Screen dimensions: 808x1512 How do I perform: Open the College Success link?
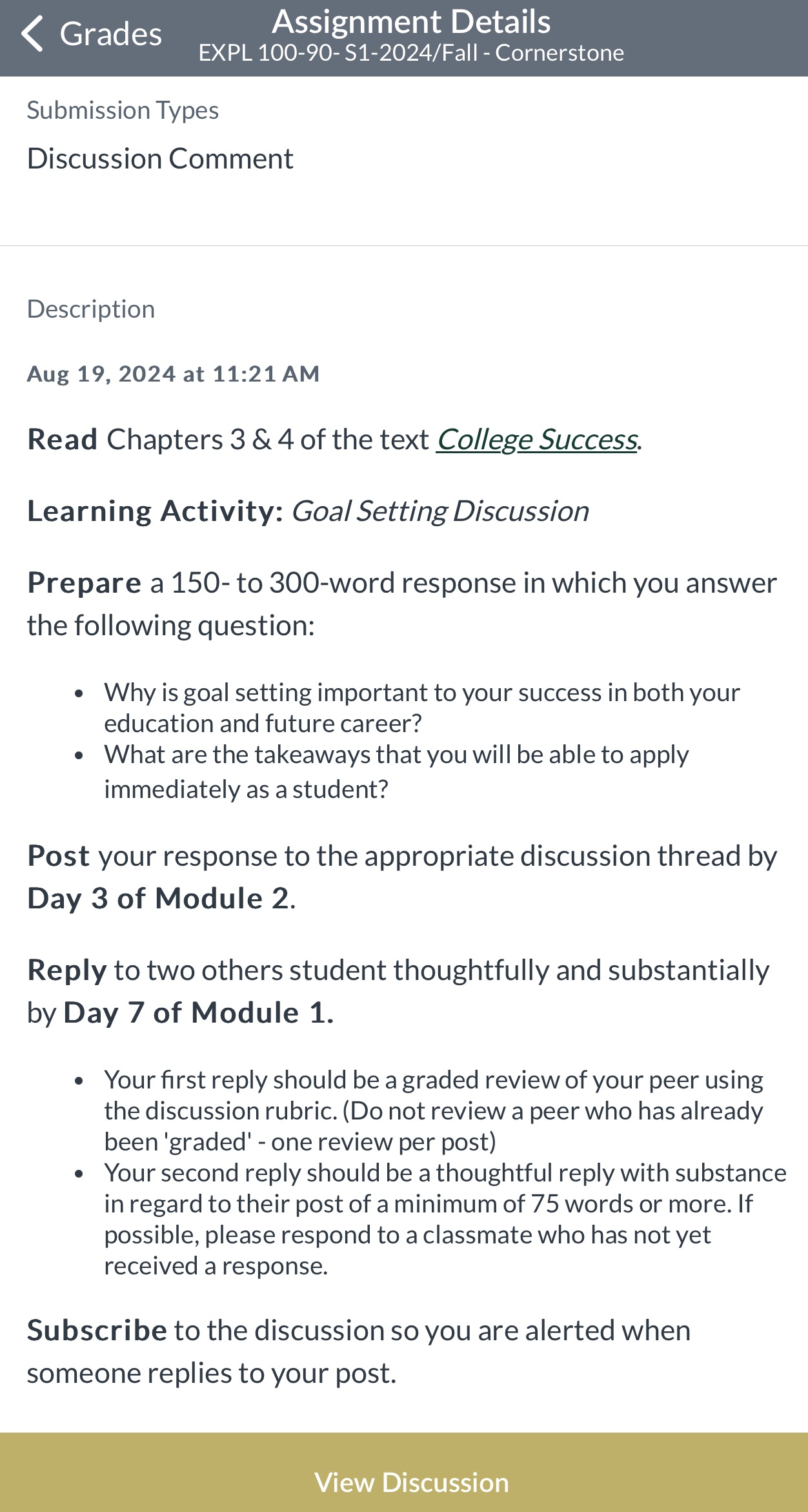[x=536, y=439]
